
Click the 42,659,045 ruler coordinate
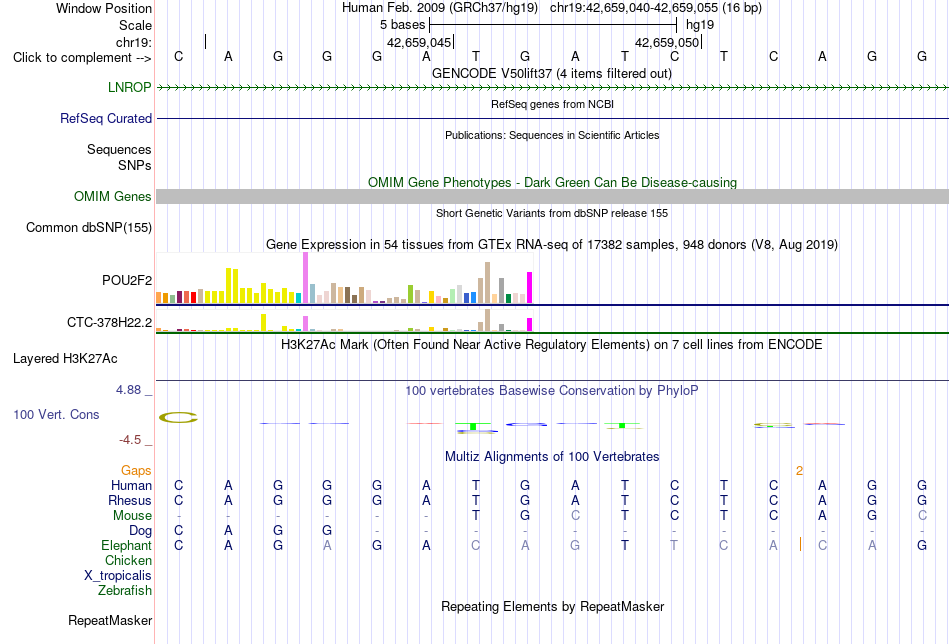(x=419, y=42)
